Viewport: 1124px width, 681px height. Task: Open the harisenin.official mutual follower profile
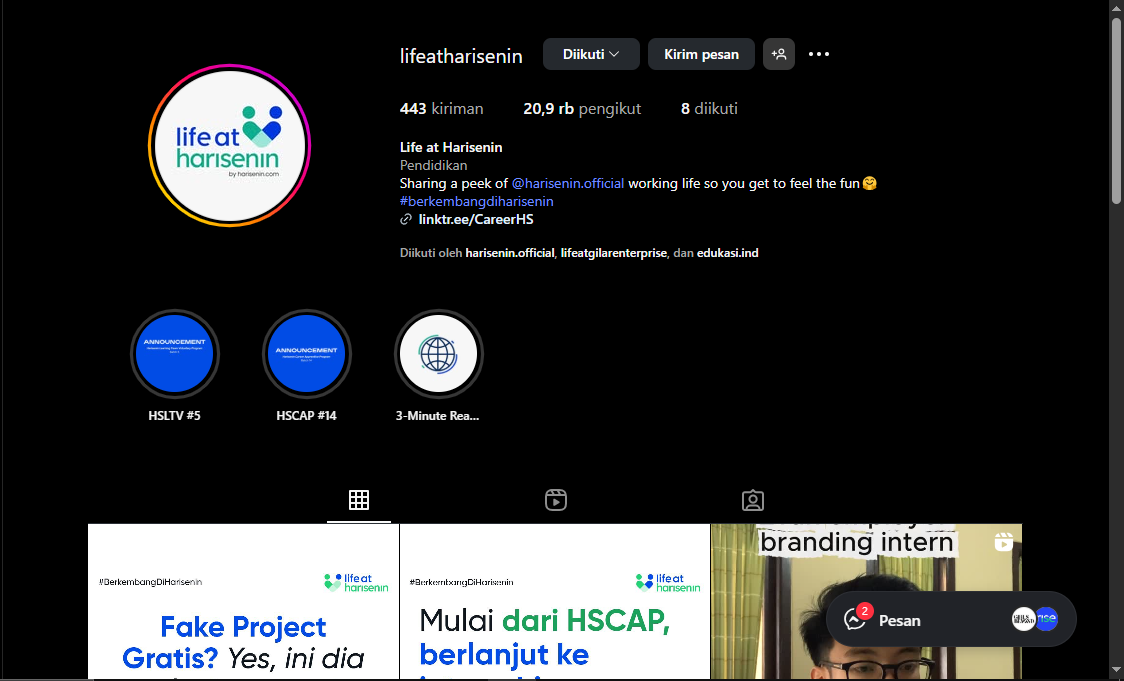(510, 253)
